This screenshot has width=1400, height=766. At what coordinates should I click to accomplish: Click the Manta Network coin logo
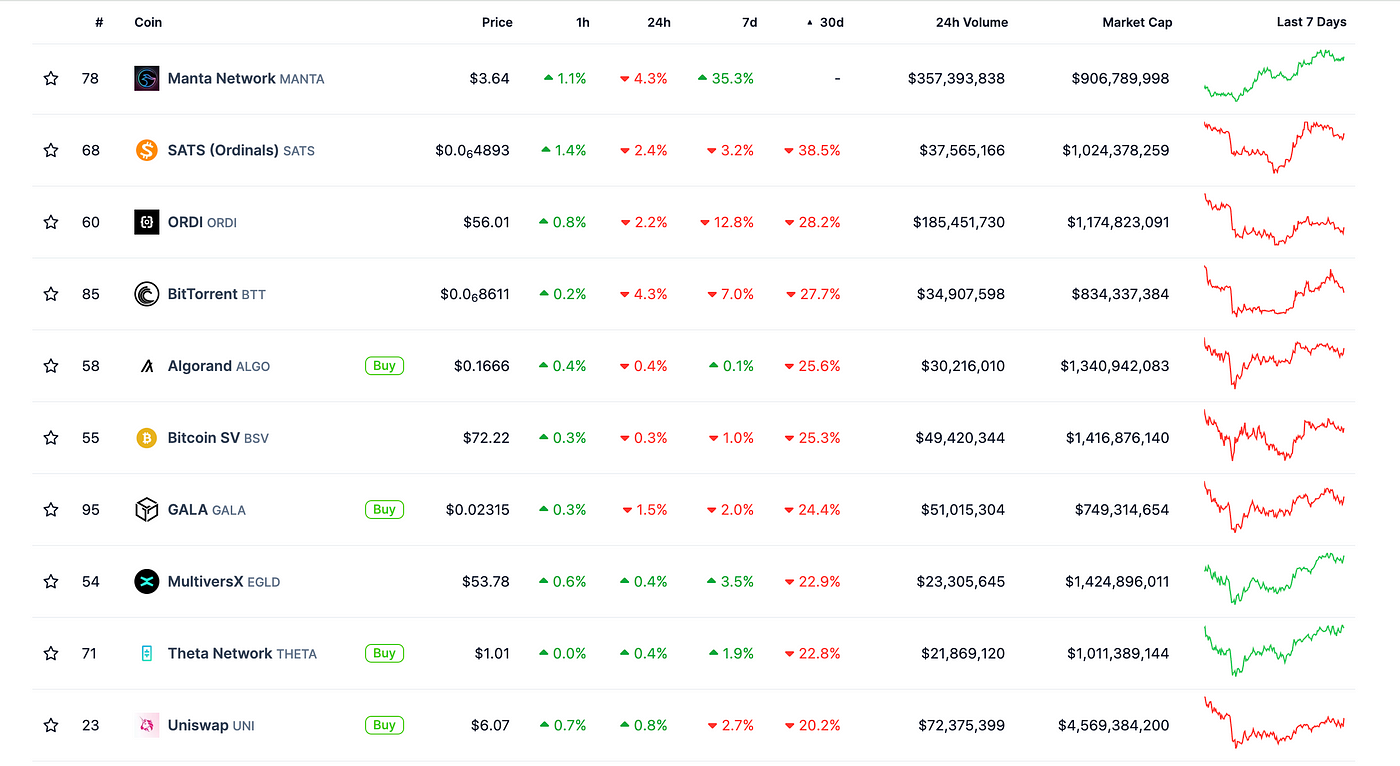147,78
